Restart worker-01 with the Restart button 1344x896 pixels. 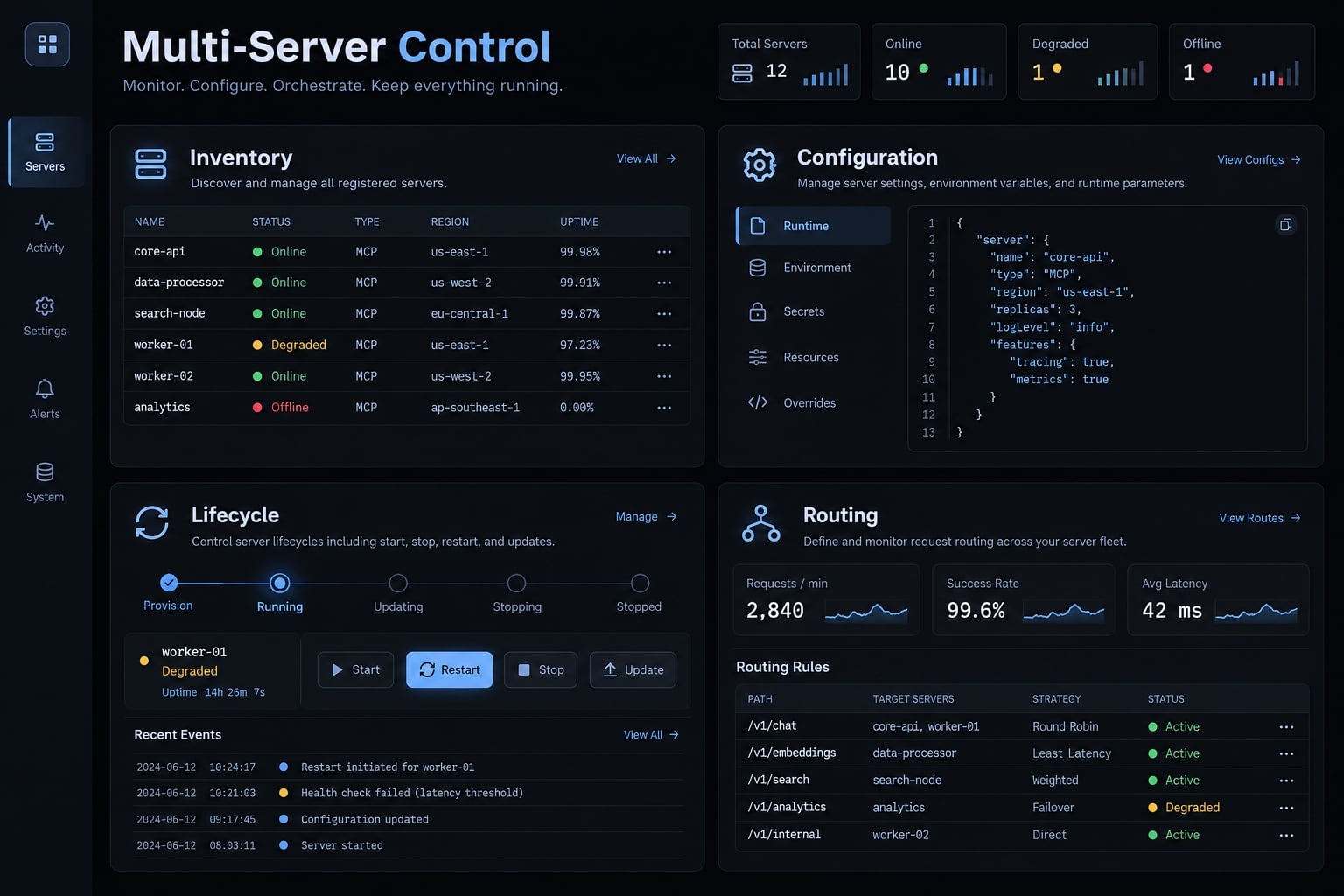pos(450,669)
